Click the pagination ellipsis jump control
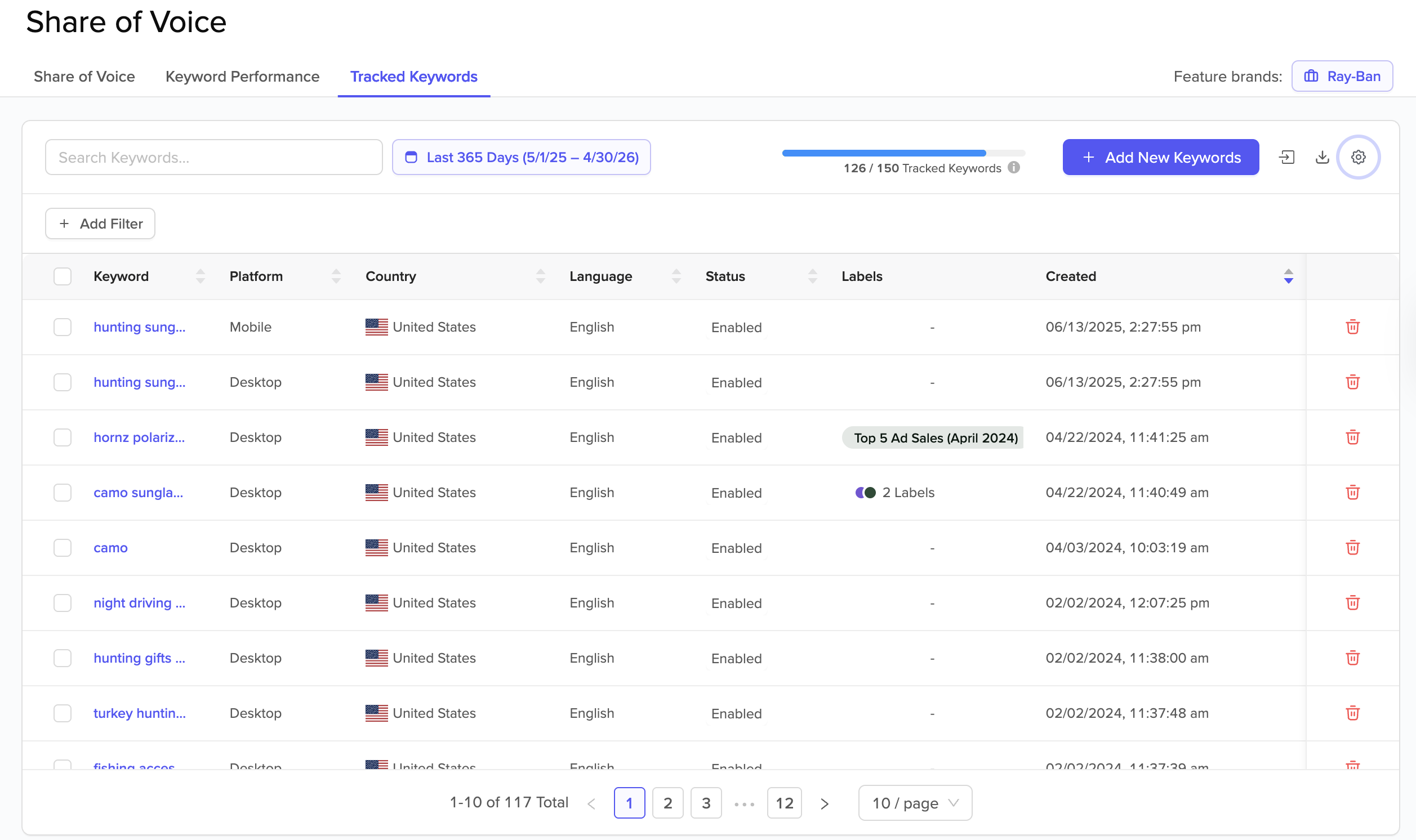1416x840 pixels. [744, 803]
